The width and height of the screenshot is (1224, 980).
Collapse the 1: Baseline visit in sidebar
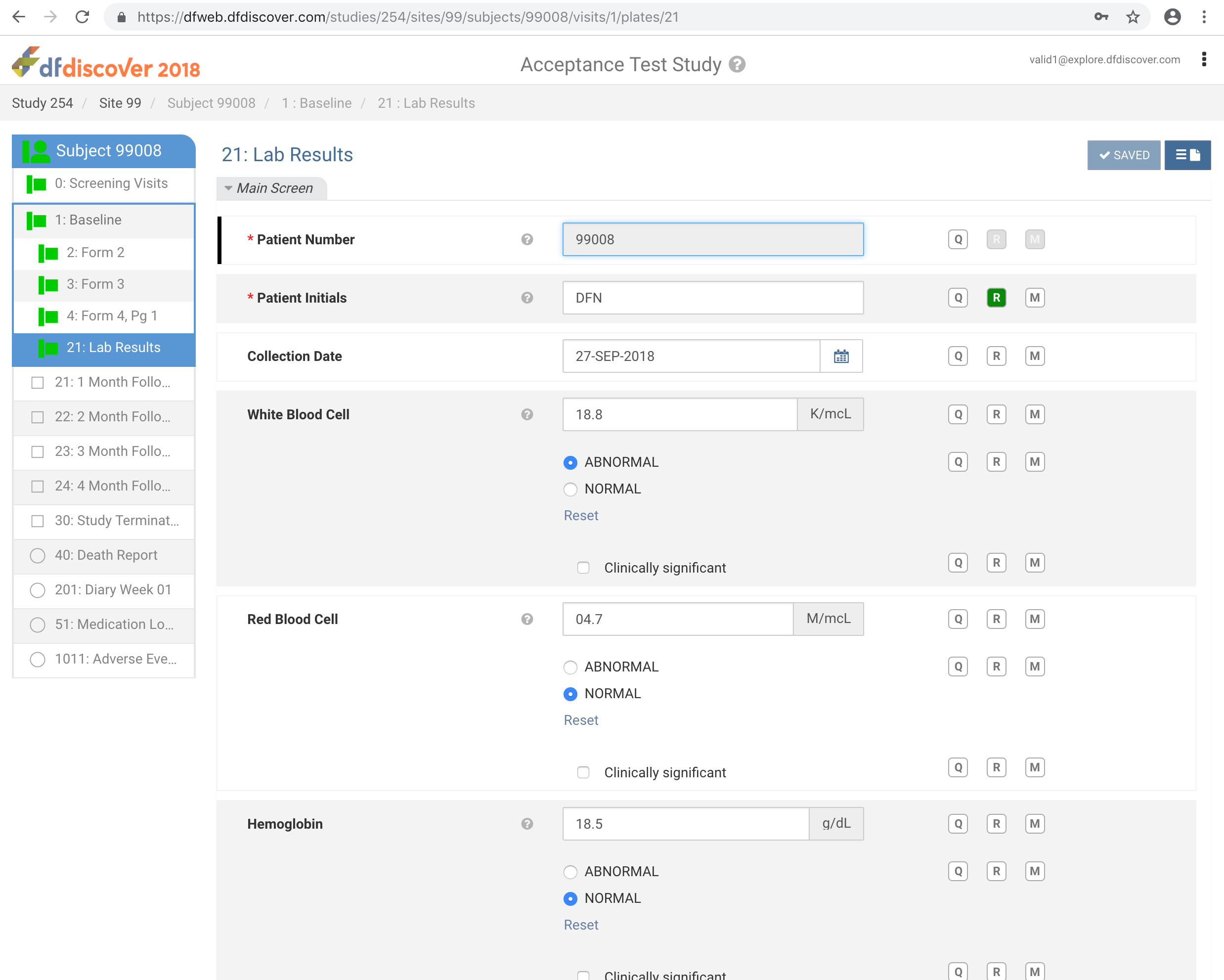(87, 220)
